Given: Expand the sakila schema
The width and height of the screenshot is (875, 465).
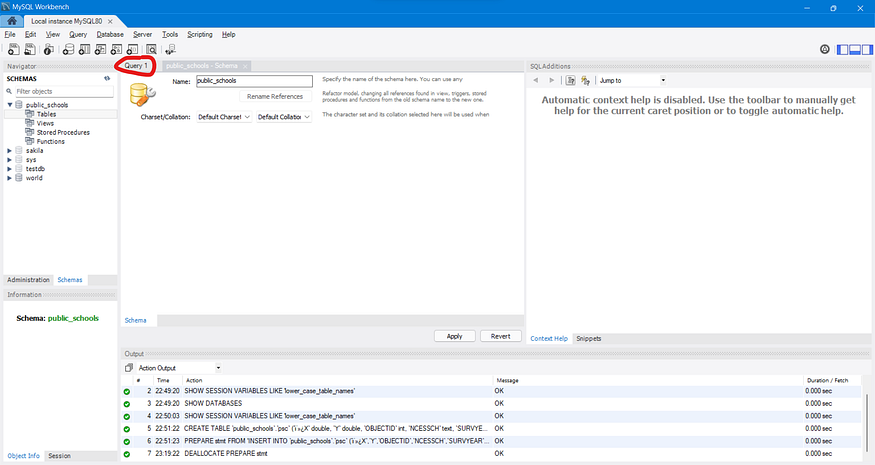Looking at the screenshot, I should 9,151.
